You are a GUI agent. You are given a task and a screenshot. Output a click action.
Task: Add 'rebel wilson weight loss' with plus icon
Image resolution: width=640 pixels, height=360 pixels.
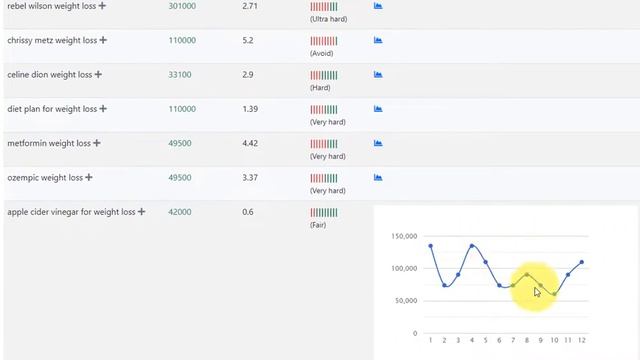(x=102, y=6)
